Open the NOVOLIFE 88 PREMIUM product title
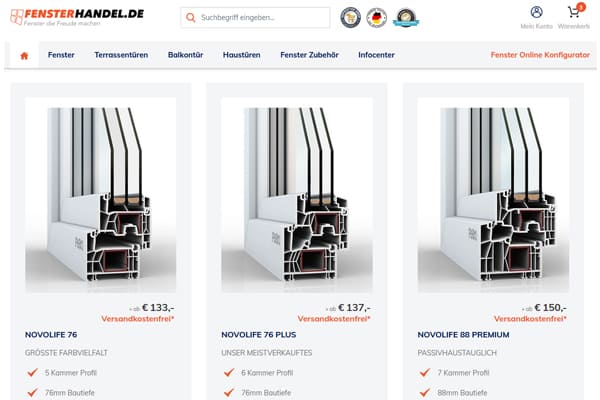 463,335
